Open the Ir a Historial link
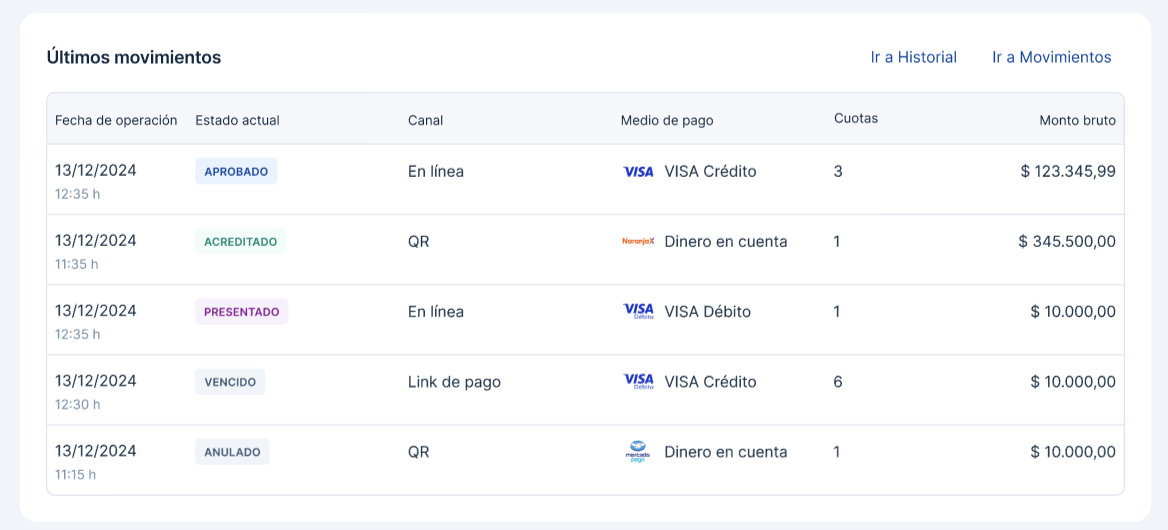This screenshot has height=530, width=1168. click(x=913, y=57)
